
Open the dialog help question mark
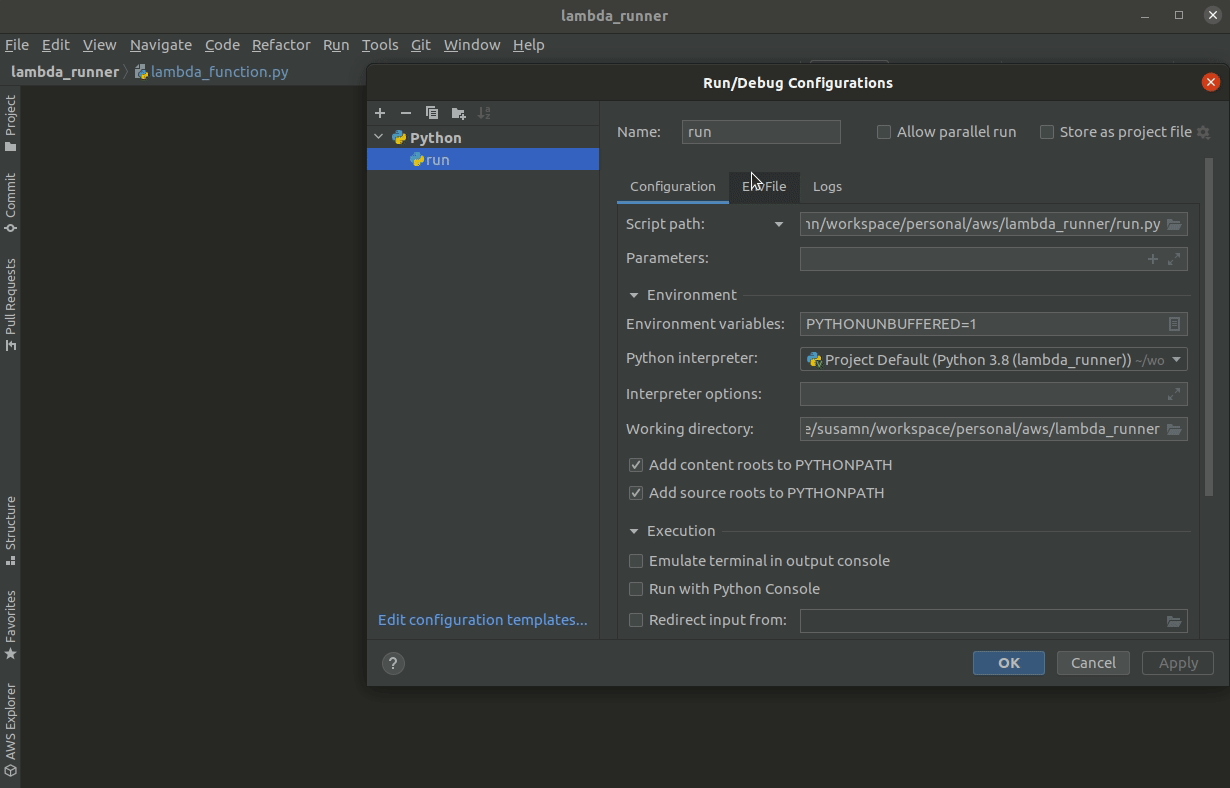pyautogui.click(x=393, y=663)
